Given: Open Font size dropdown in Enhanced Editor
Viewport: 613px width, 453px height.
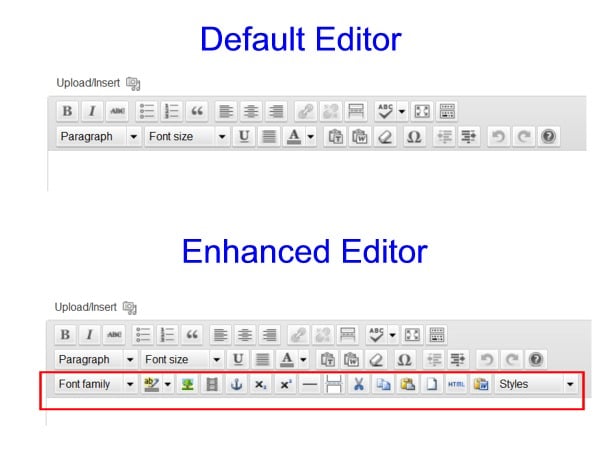Looking at the screenshot, I should pyautogui.click(x=182, y=359).
